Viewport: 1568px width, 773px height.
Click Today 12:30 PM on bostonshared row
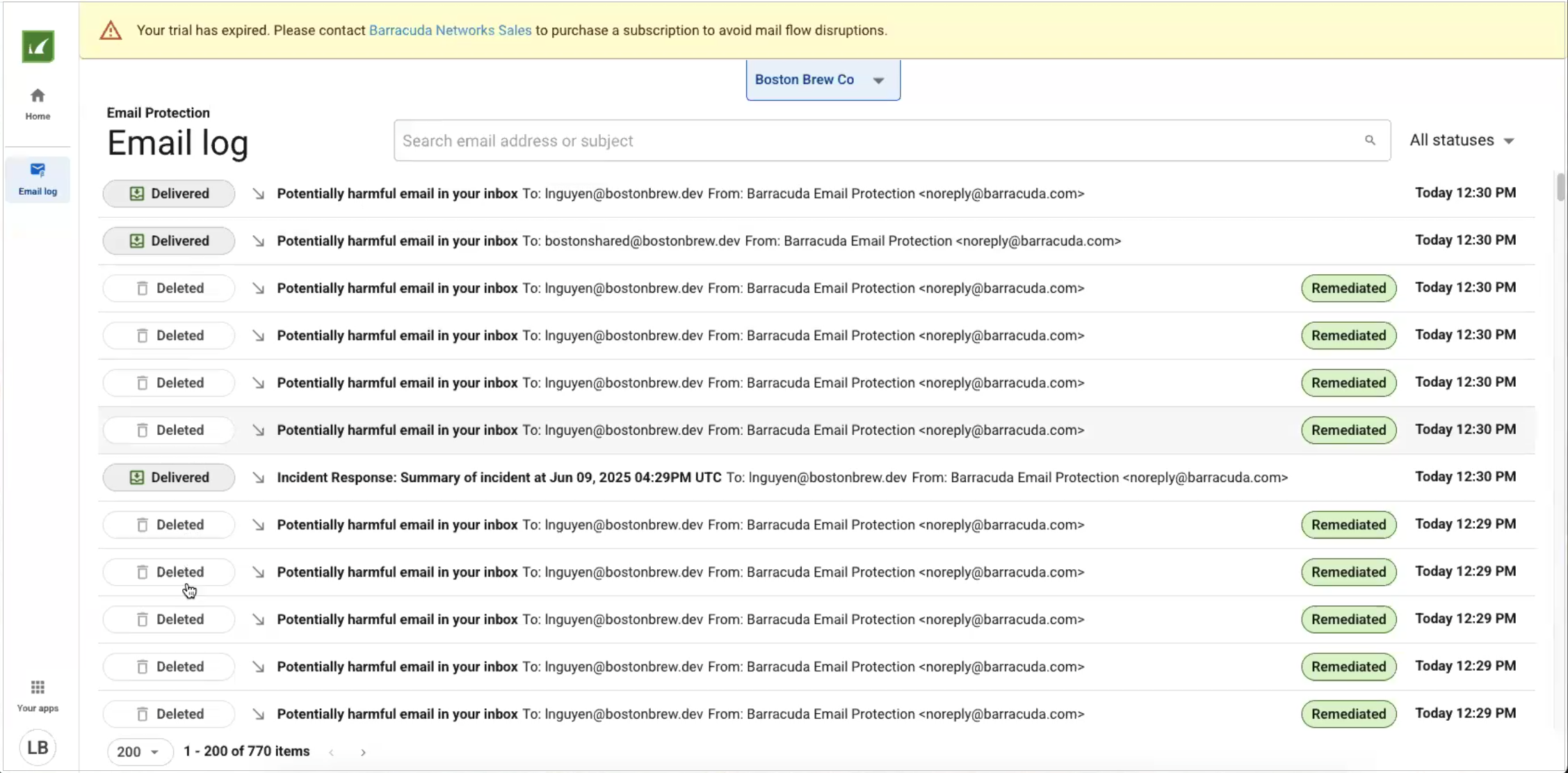[1465, 240]
